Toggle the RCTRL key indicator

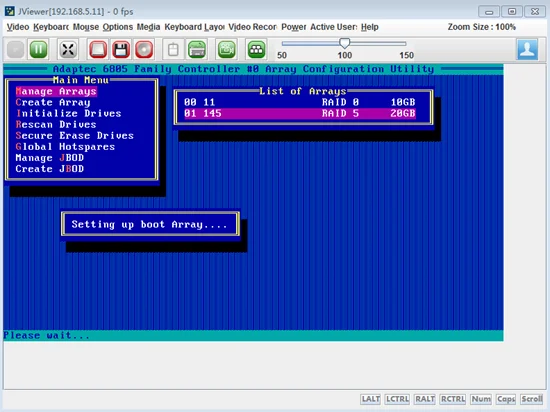453,399
